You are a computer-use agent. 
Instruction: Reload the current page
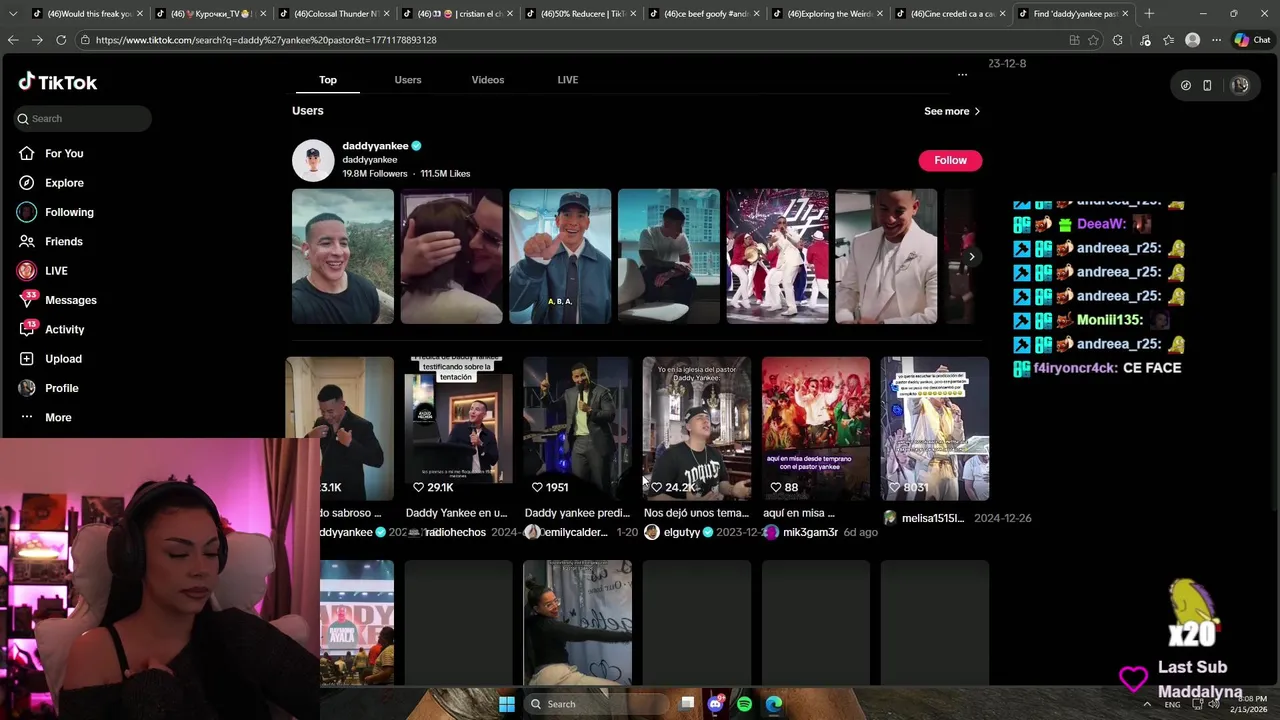[x=61, y=40]
